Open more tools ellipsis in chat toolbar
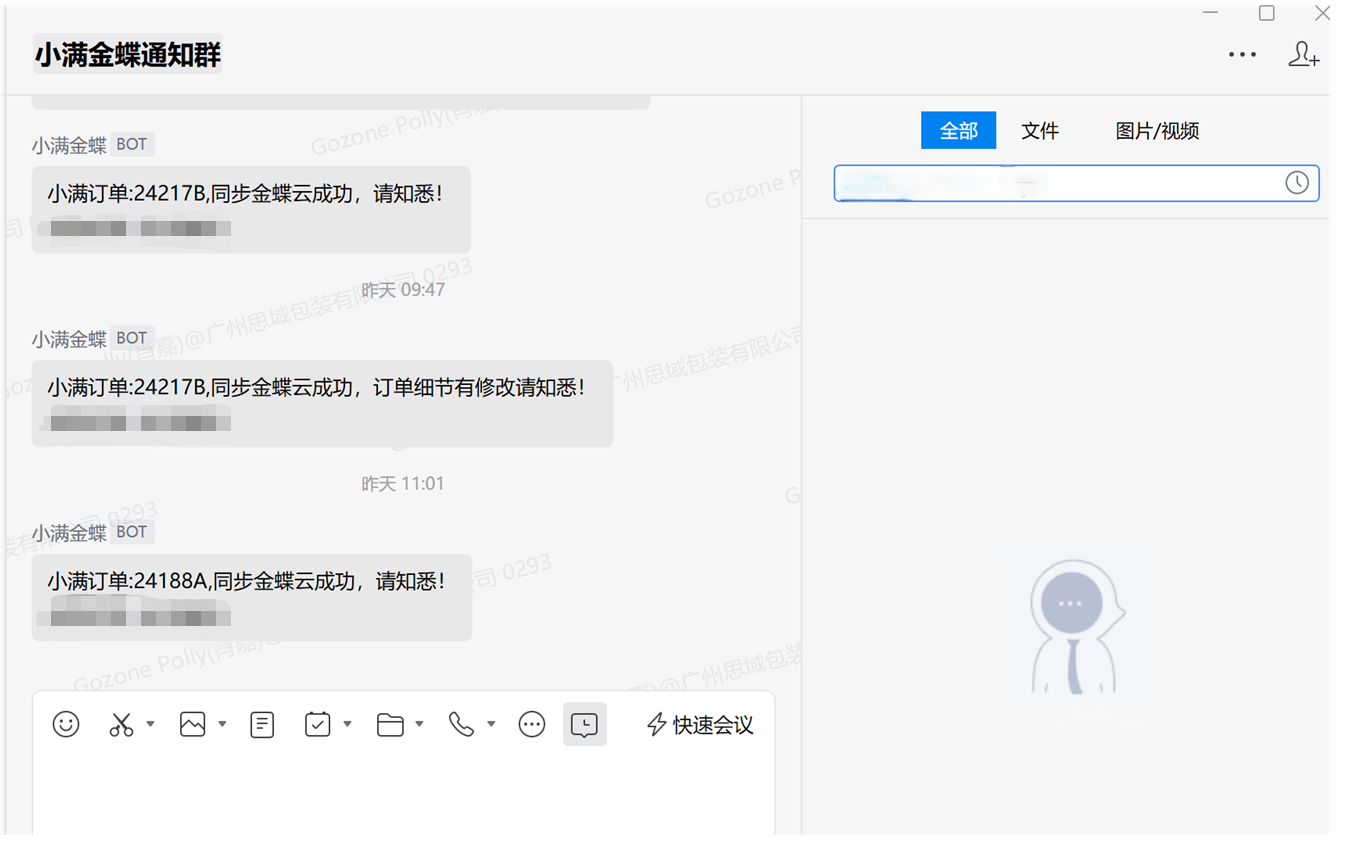 [532, 724]
